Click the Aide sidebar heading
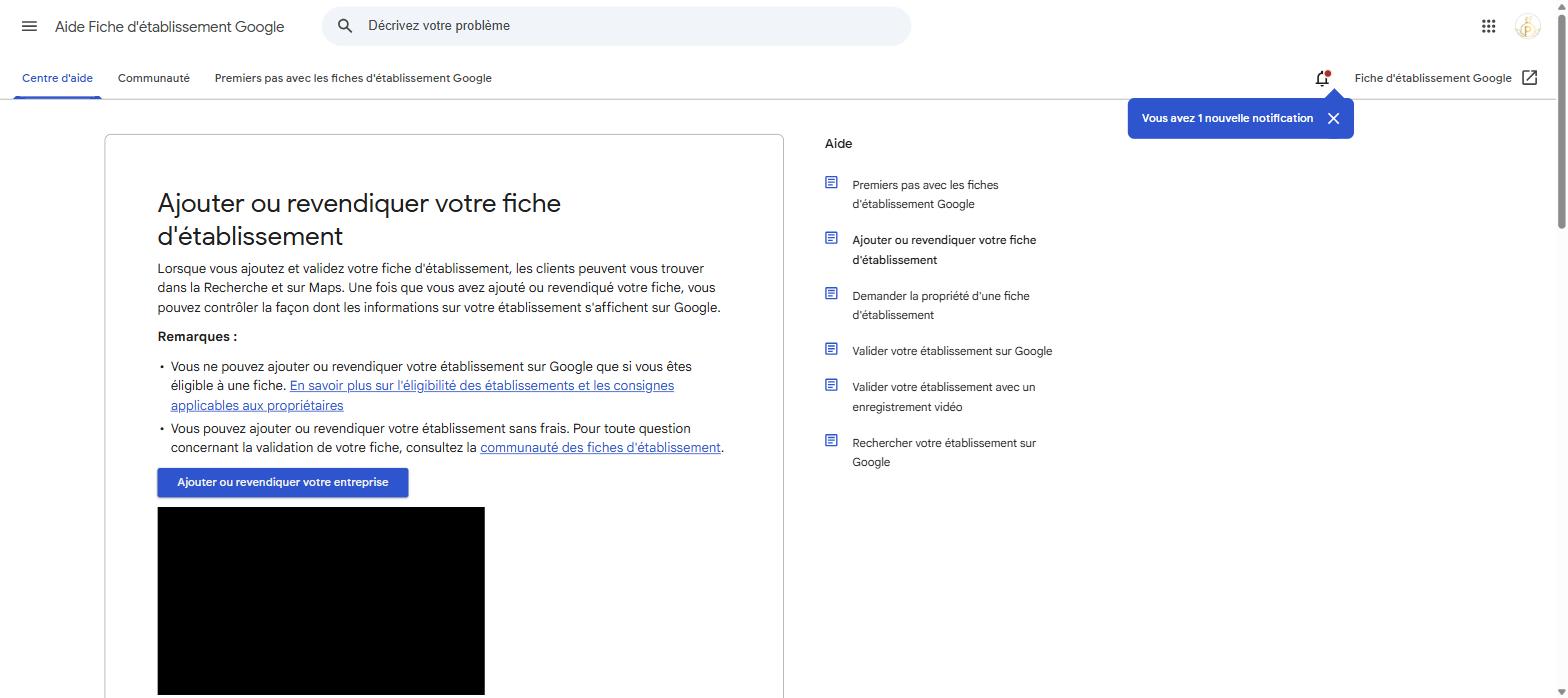The width and height of the screenshot is (1568, 698). [x=838, y=144]
